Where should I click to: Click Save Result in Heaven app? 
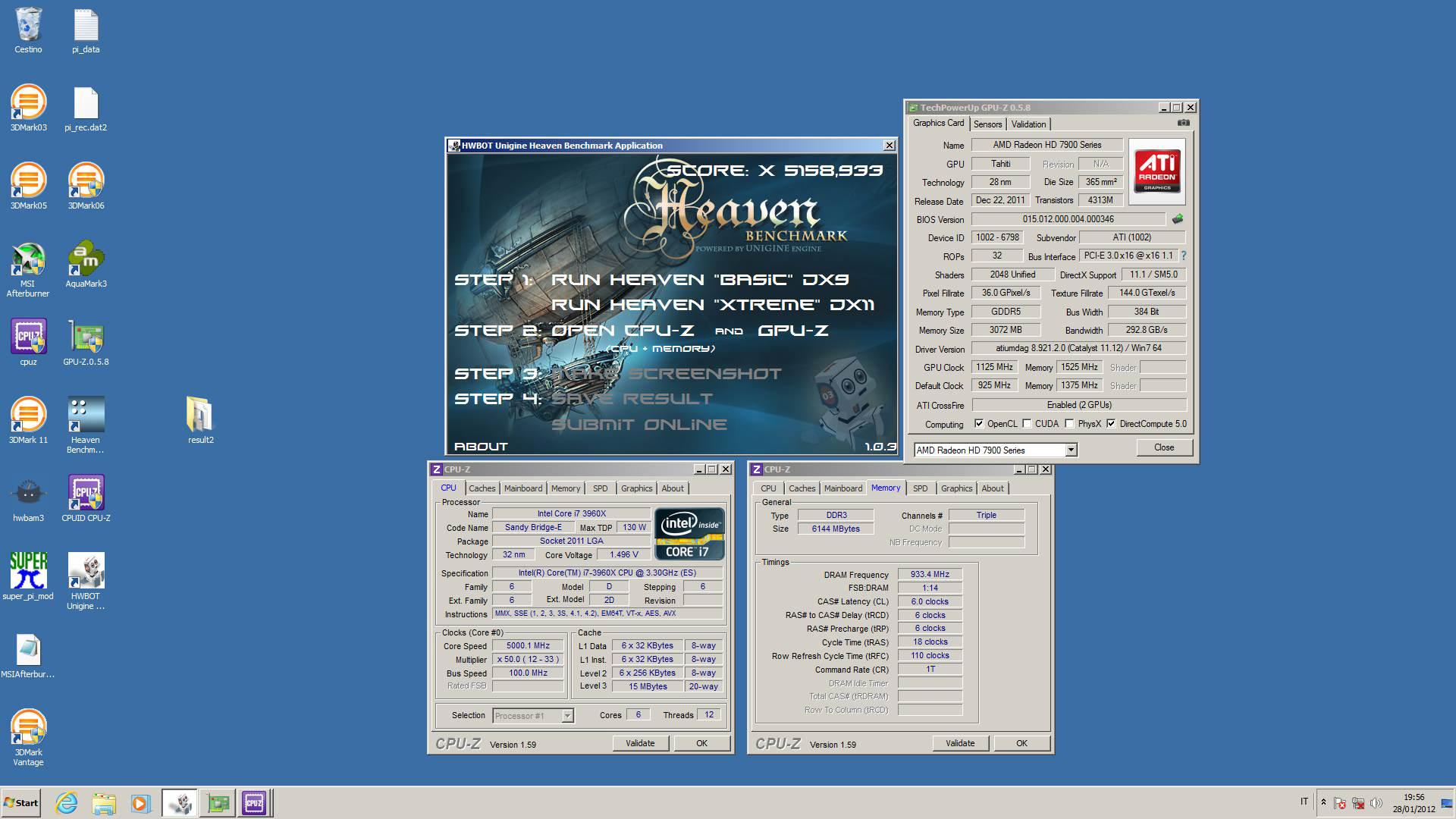click(x=632, y=399)
